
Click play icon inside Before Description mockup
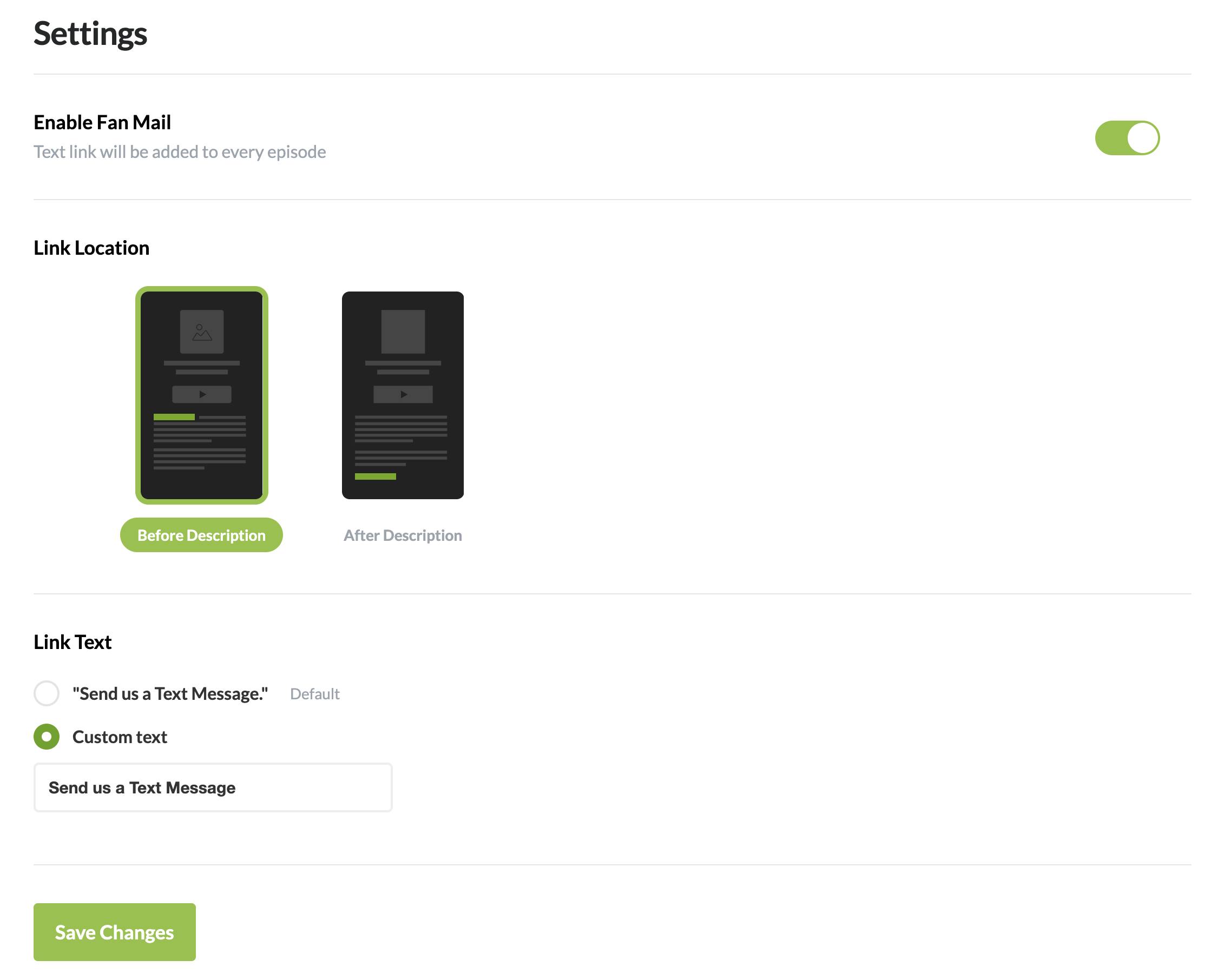tap(202, 394)
